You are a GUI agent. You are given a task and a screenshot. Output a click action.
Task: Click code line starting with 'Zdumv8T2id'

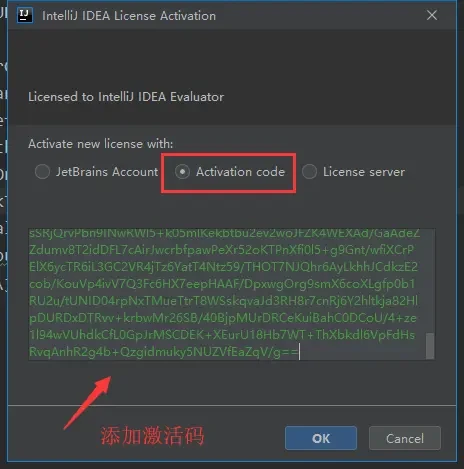(222, 250)
